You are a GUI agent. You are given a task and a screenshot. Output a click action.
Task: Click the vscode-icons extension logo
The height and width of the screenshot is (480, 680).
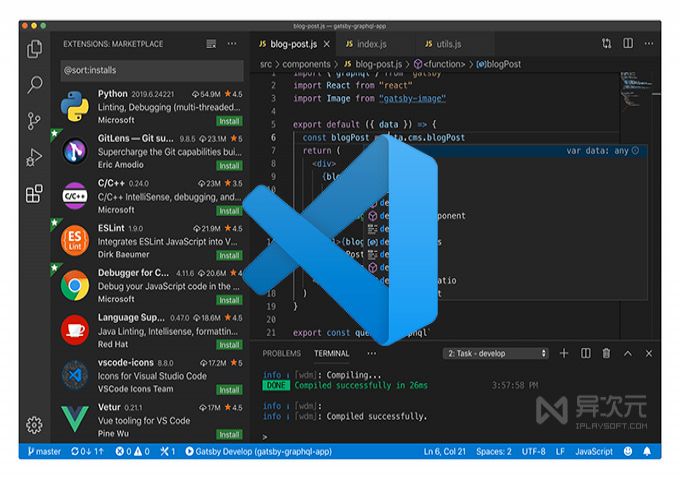pyautogui.click(x=75, y=375)
